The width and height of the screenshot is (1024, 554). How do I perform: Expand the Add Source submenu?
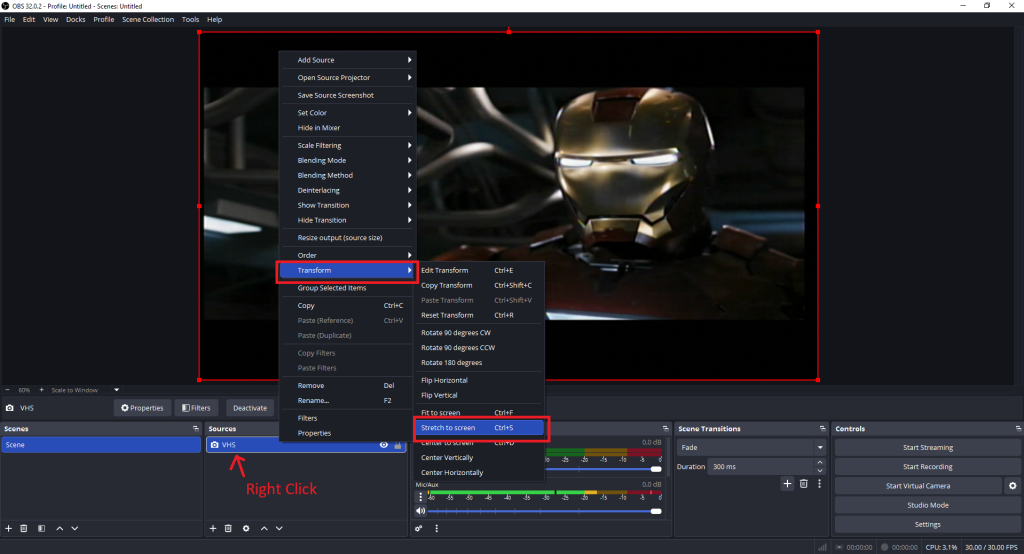(348, 59)
